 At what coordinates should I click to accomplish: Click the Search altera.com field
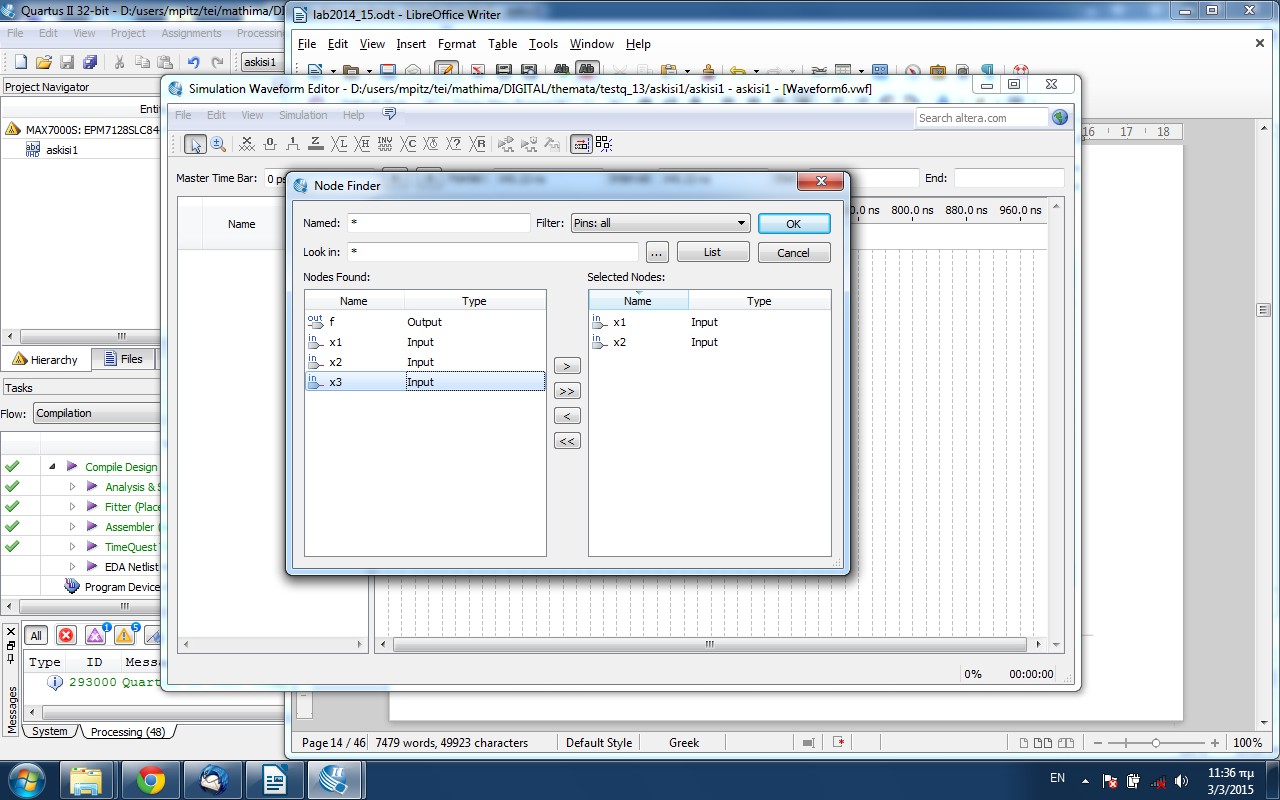pyautogui.click(x=982, y=117)
